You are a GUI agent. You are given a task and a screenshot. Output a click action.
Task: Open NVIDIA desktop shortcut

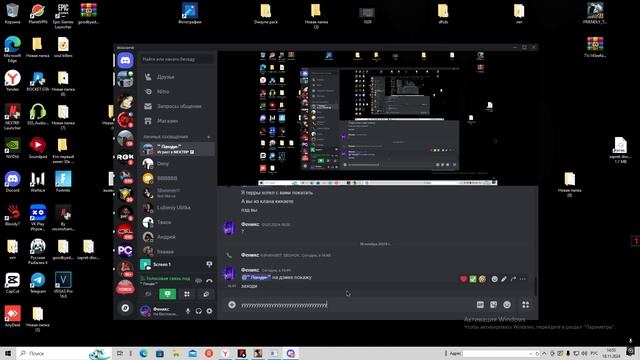pyautogui.click(x=12, y=148)
